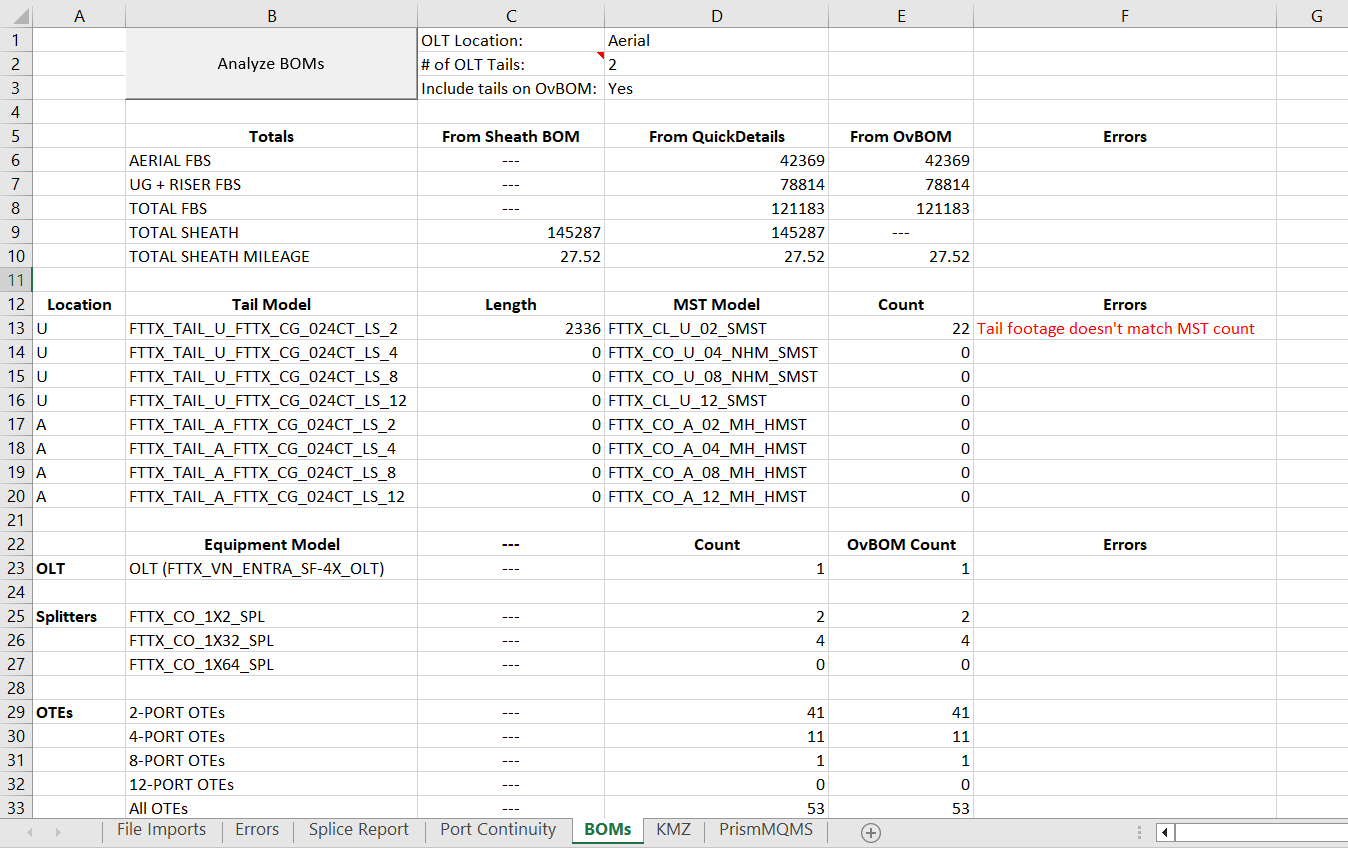Select row 13 header
The width and height of the screenshot is (1348, 848).
[x=16, y=329]
